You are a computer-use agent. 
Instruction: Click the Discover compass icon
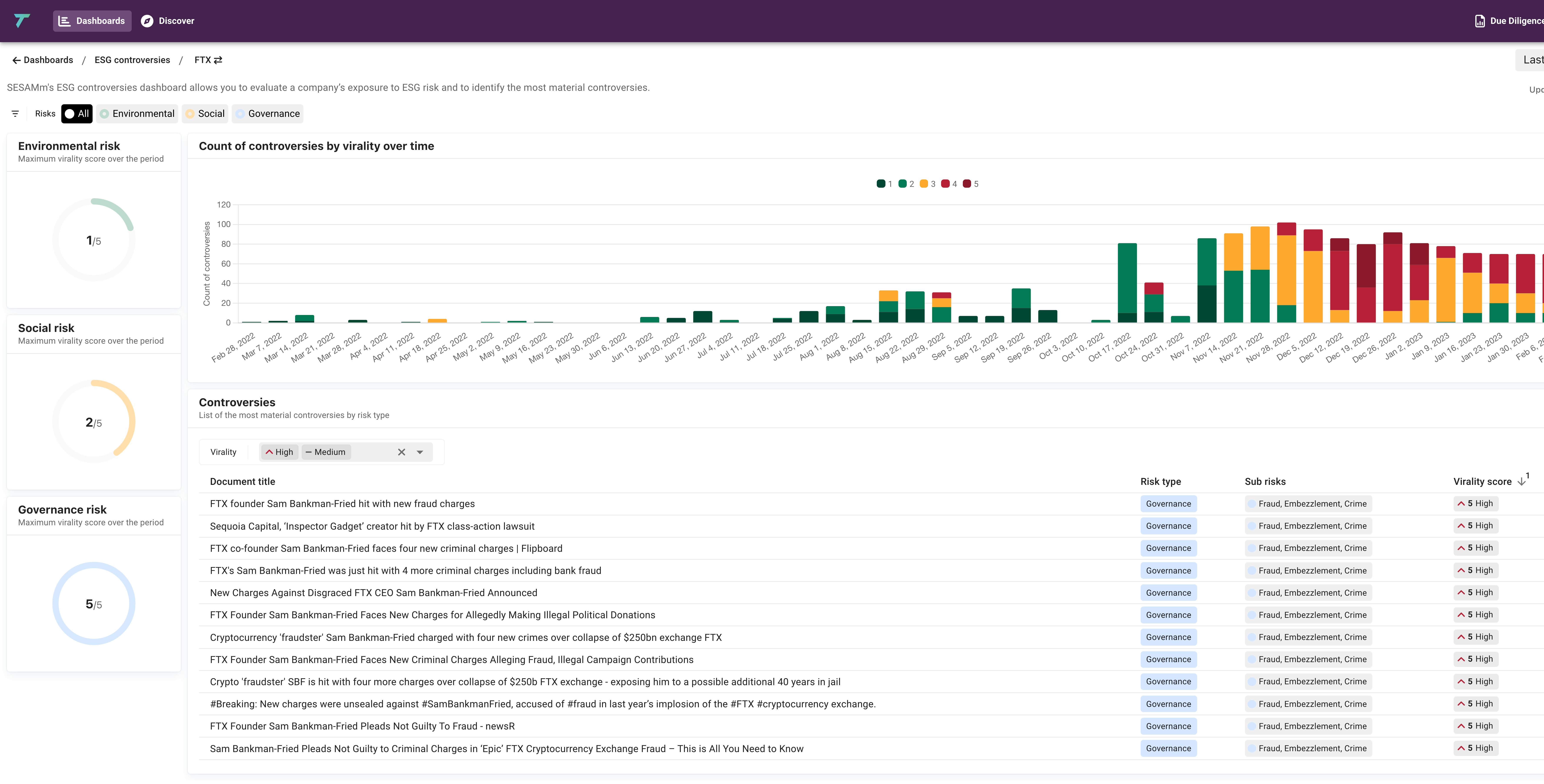click(x=147, y=21)
